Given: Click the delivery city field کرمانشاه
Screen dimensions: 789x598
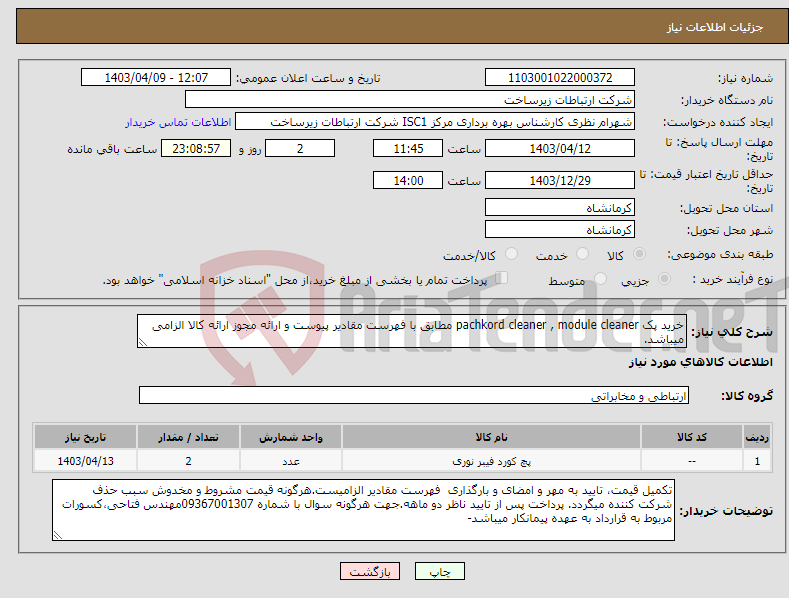Looking at the screenshot, I should click(560, 230).
